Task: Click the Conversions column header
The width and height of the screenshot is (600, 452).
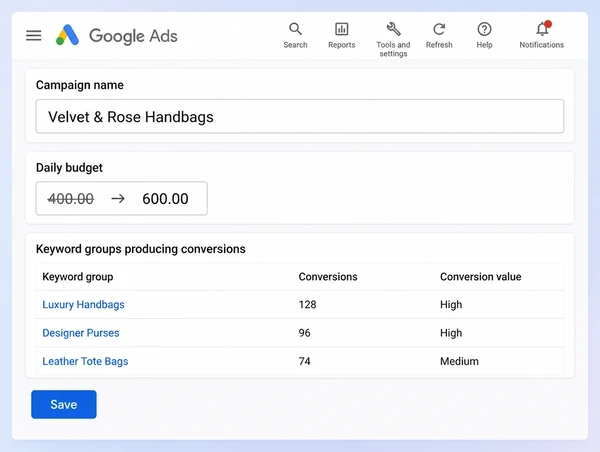Action: point(328,277)
